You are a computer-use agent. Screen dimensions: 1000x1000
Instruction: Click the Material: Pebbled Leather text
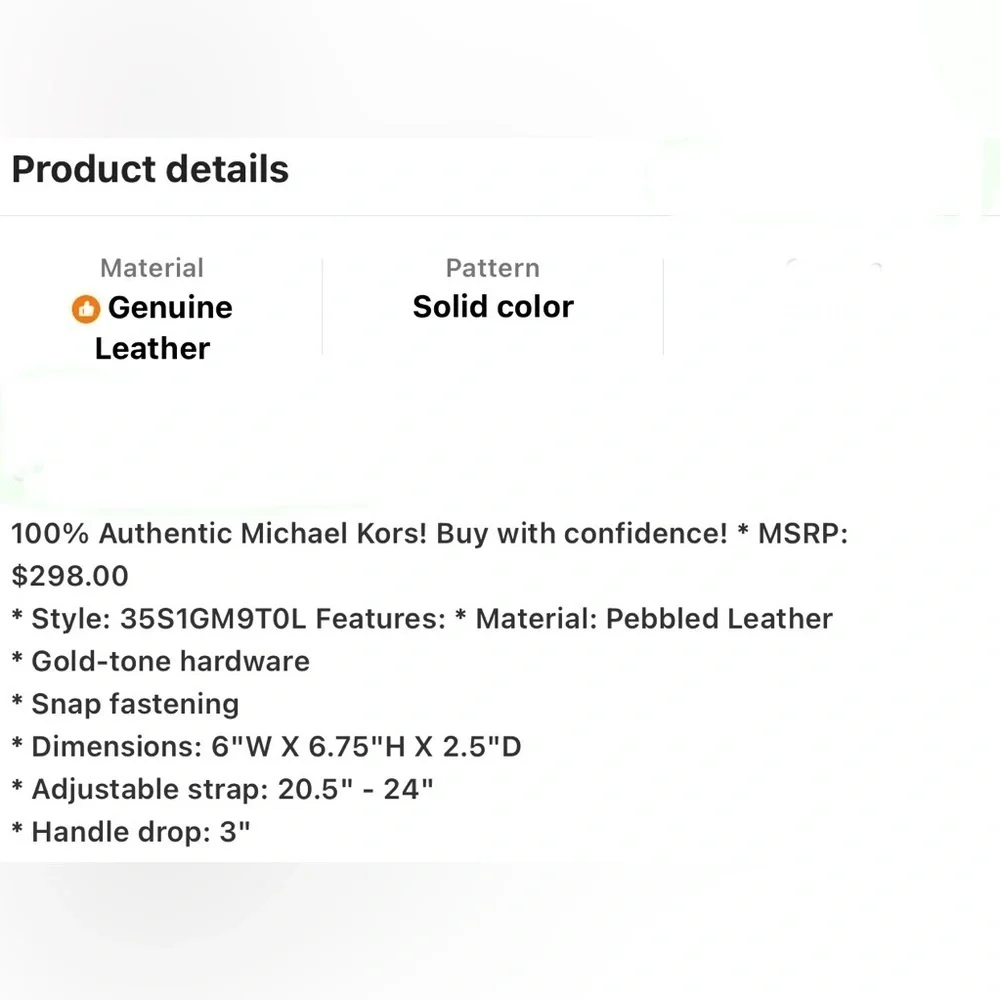tap(654, 619)
